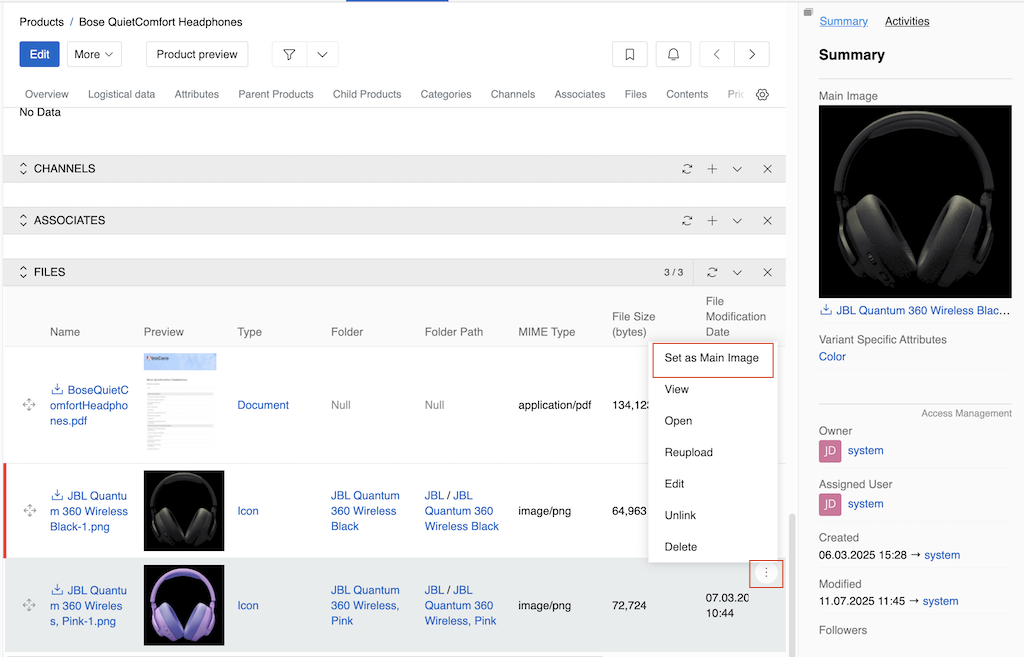The width and height of the screenshot is (1024, 657).
Task: Click drag handle of JBL Black row
Action: (x=29, y=511)
